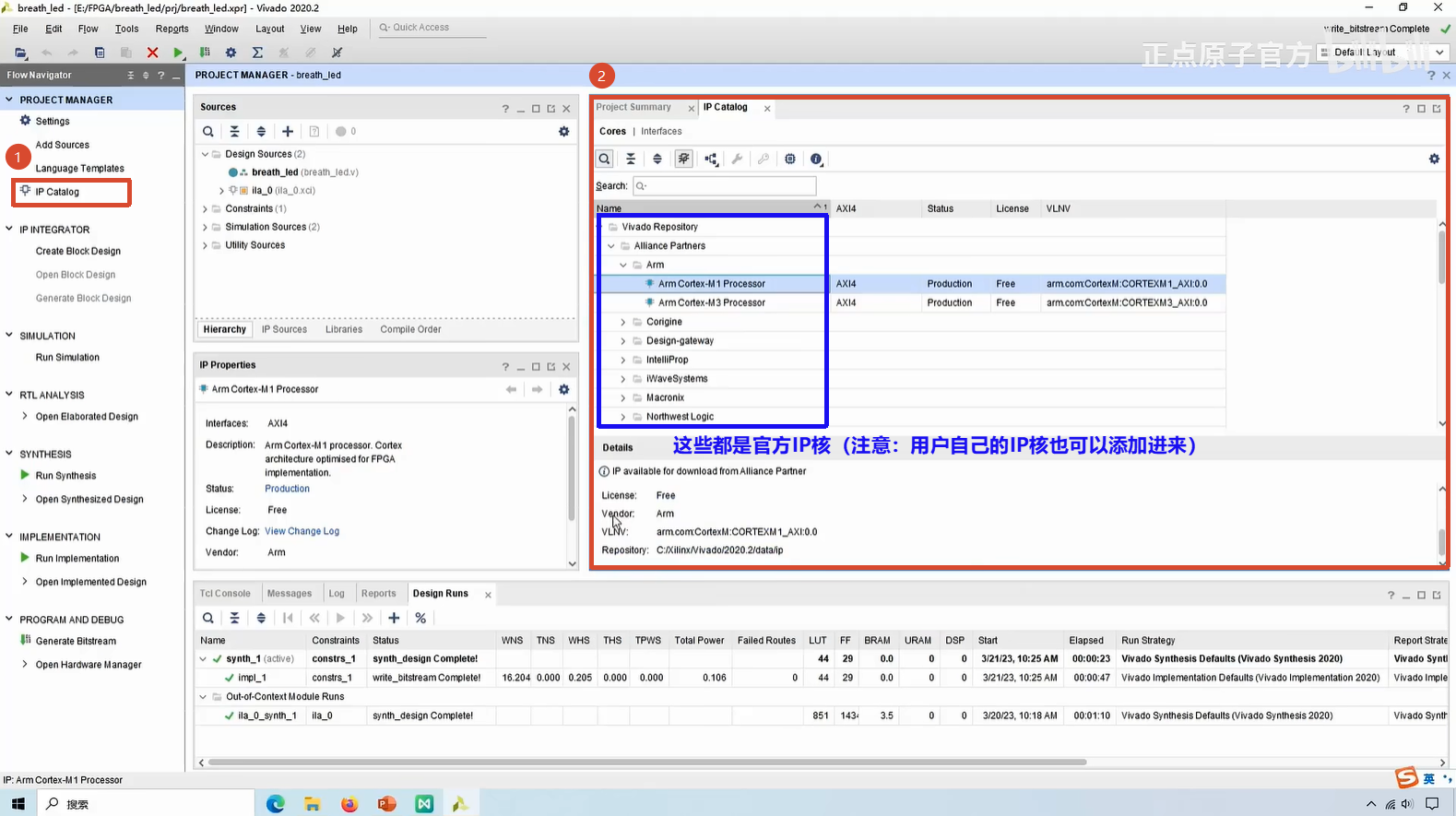
Task: Click the percent icon in Design Runs
Action: 420,618
